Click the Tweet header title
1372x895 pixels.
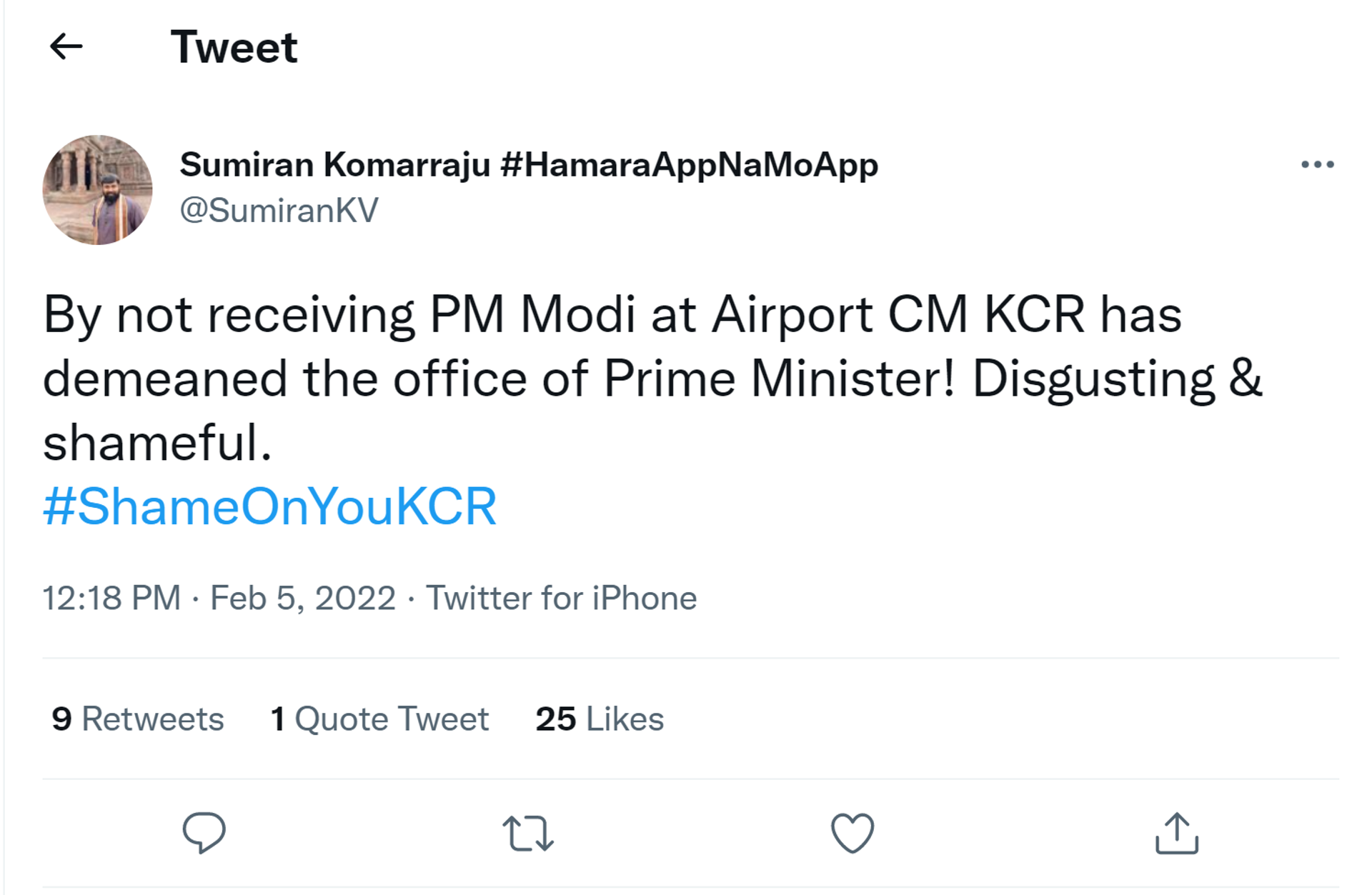234,47
